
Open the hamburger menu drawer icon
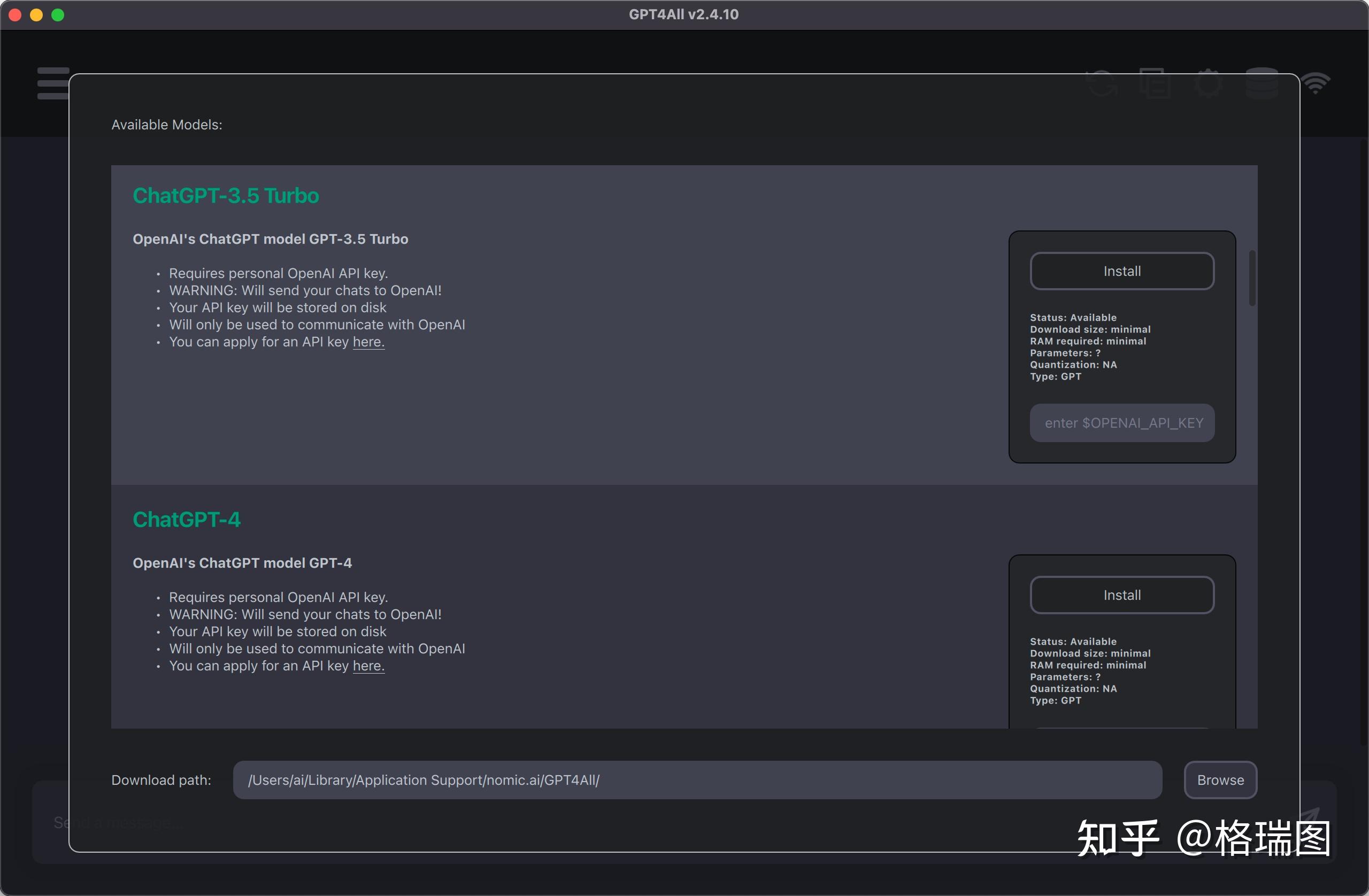pyautogui.click(x=52, y=83)
